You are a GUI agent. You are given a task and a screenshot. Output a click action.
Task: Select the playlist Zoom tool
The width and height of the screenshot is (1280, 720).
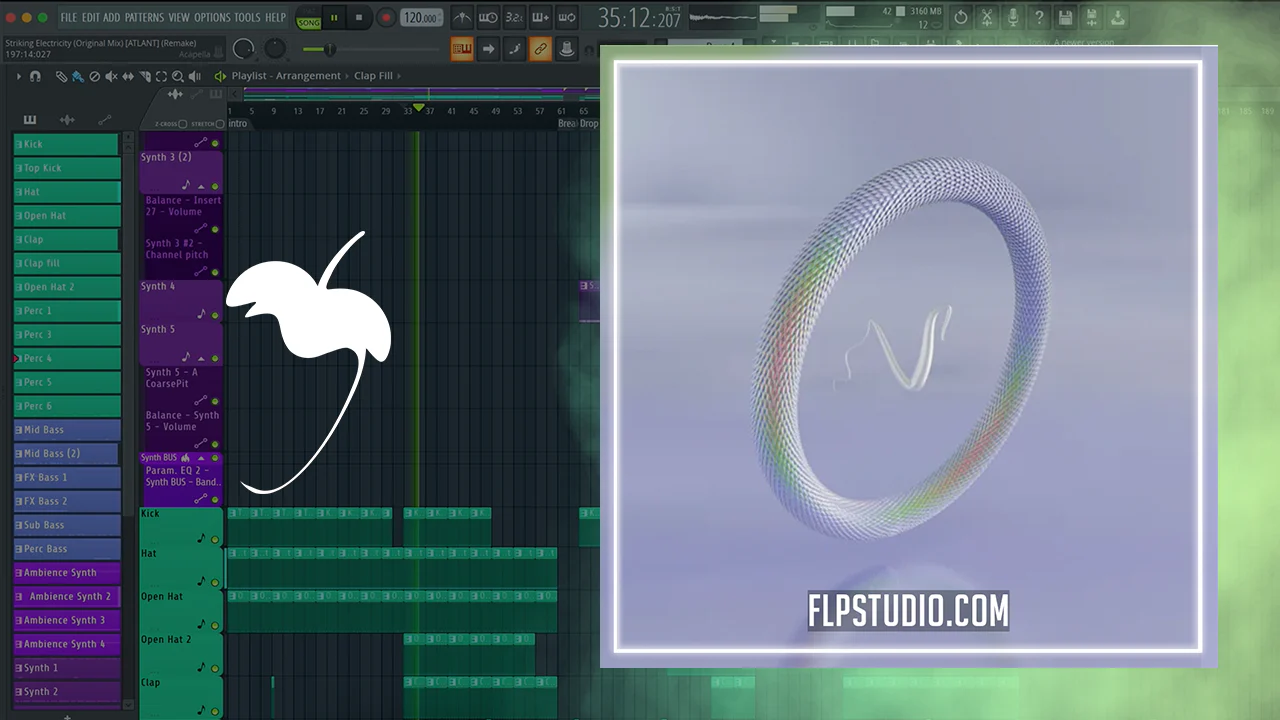point(178,76)
